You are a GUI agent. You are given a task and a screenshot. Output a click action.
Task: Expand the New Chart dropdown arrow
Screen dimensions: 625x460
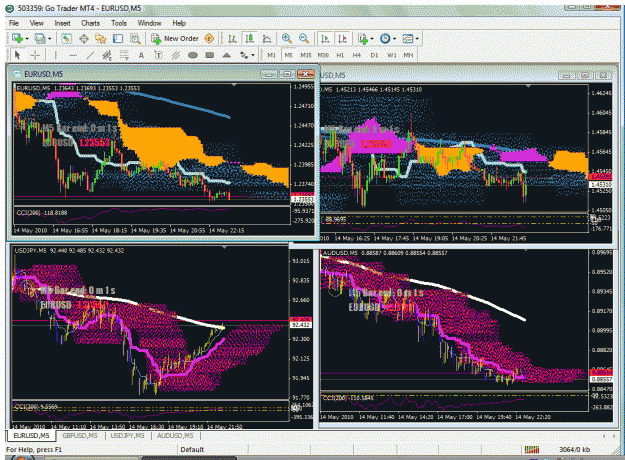[x=27, y=39]
